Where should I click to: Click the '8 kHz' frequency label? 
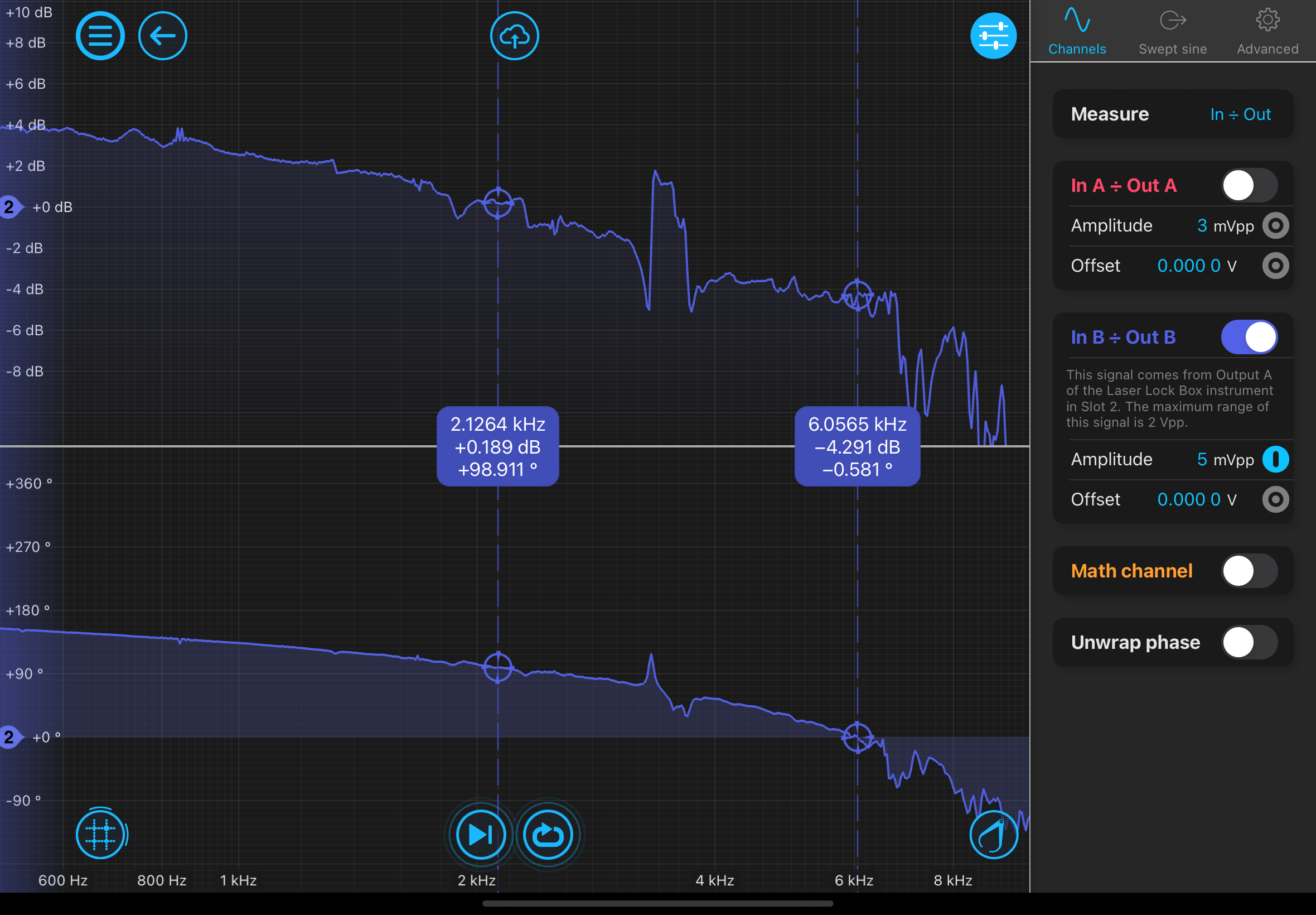[x=953, y=880]
